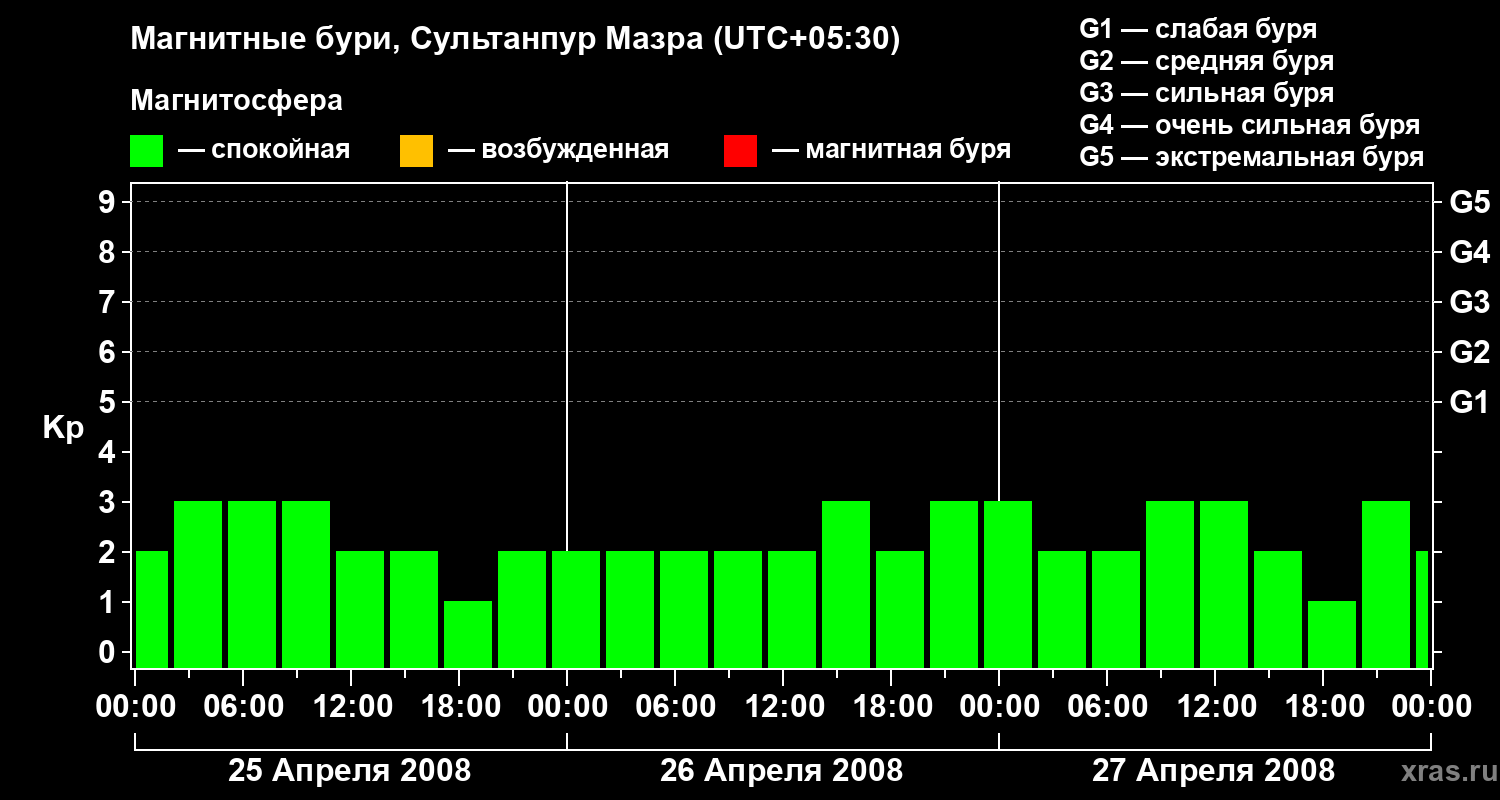This screenshot has height=800, width=1500.
Task: Click the '— магнитная буря' legend label
Action: [x=892, y=150]
